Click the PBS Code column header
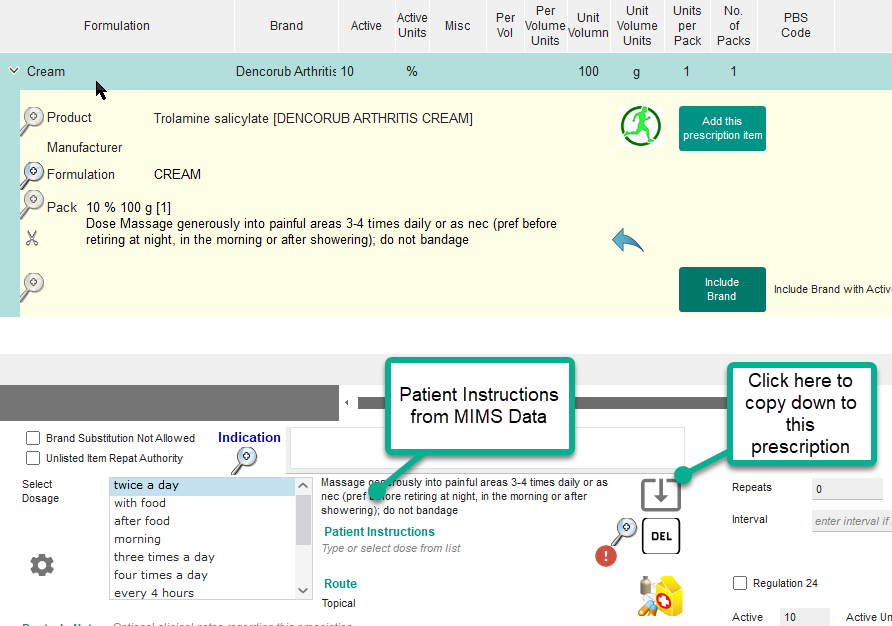 point(795,26)
